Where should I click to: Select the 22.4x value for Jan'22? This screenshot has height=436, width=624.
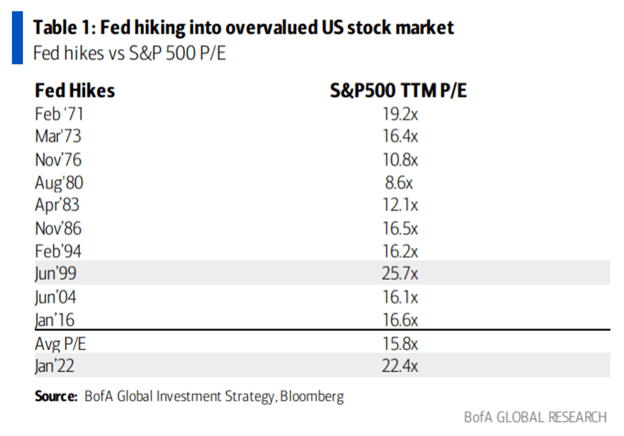399,364
